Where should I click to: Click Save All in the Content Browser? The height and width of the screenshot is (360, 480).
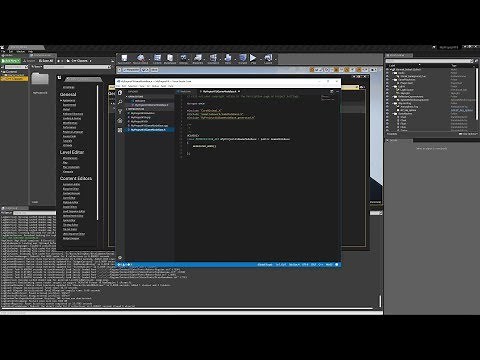[x=46, y=61]
